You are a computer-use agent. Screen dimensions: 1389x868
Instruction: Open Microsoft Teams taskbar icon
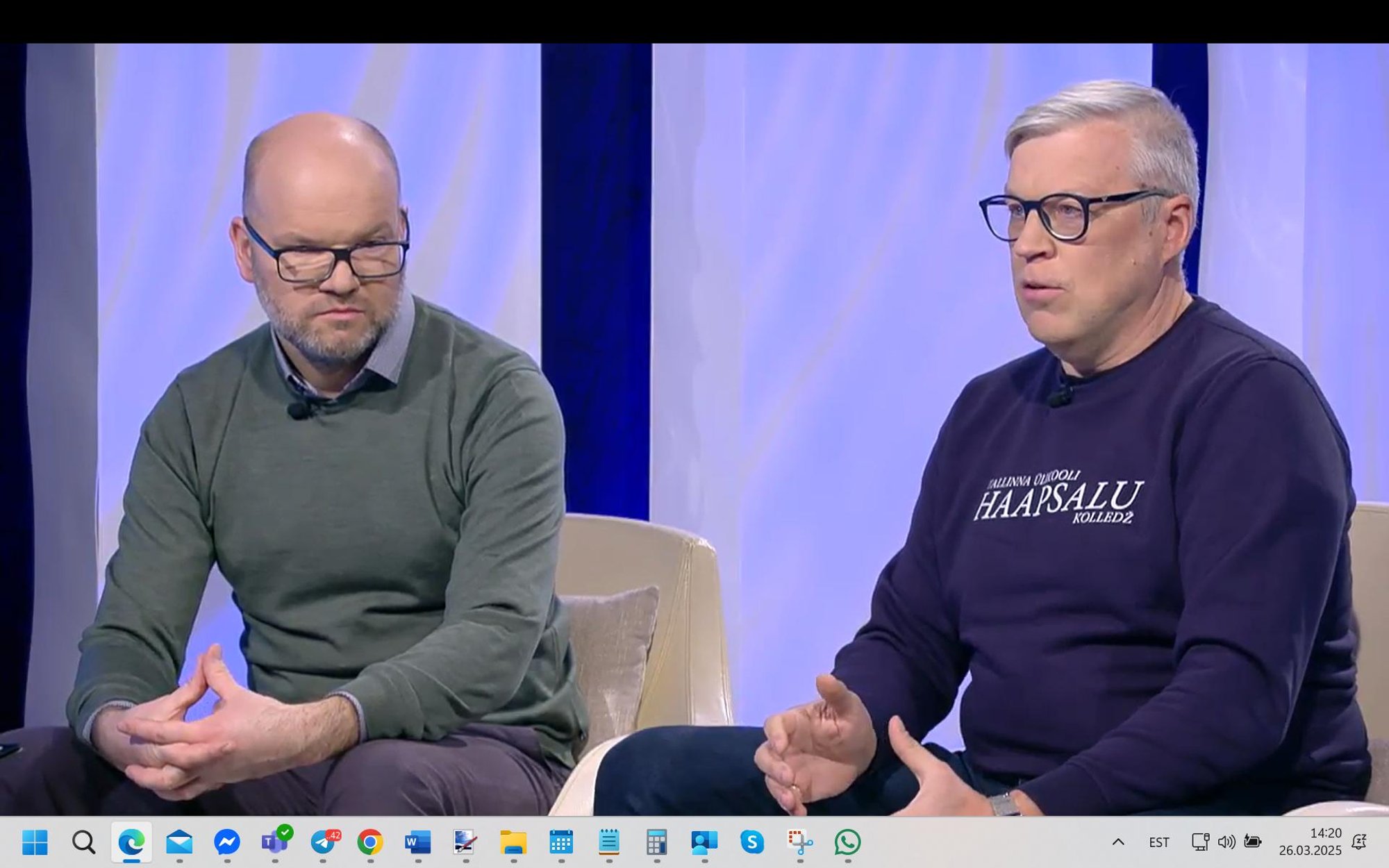click(x=274, y=842)
